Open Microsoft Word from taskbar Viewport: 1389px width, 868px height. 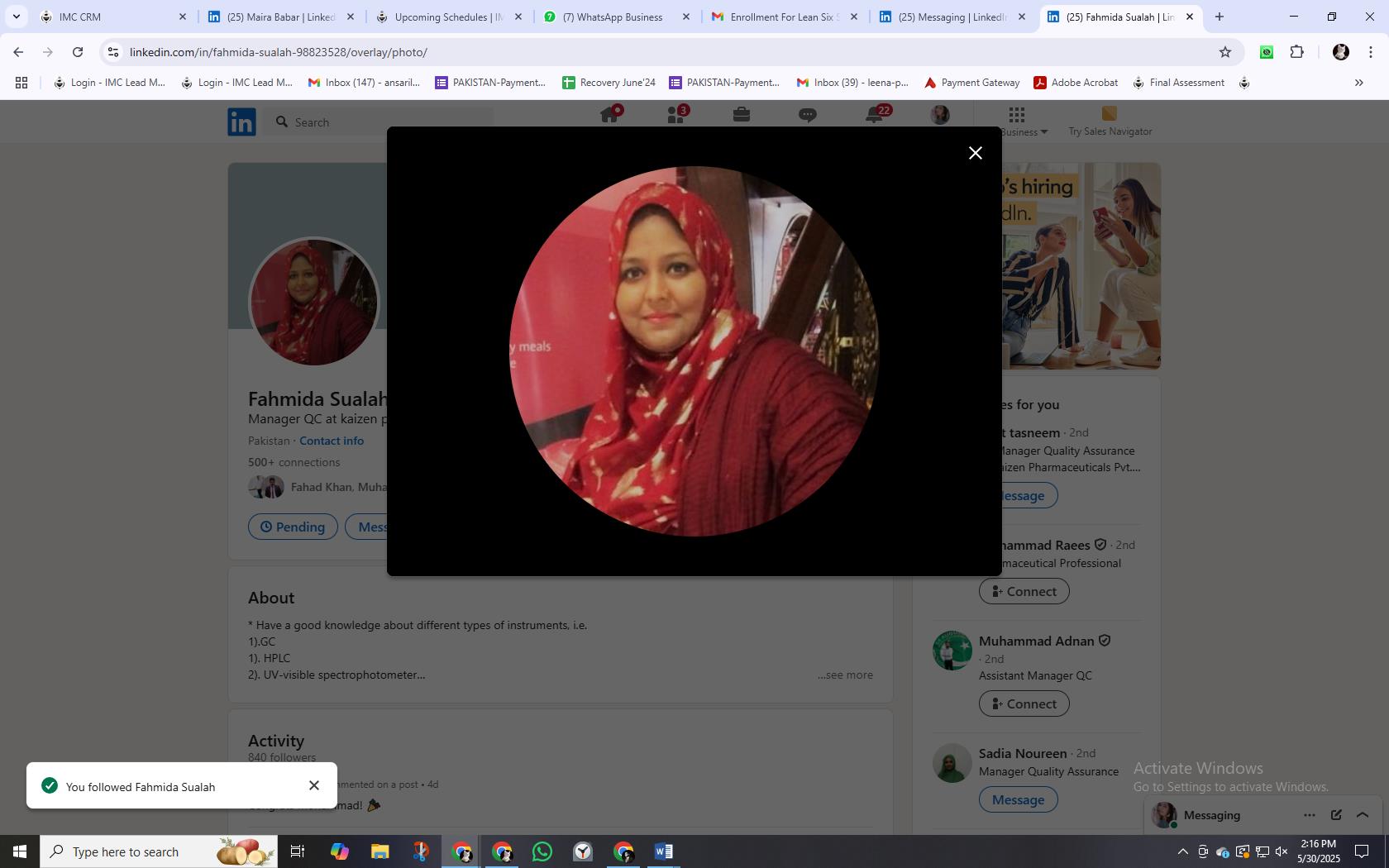tap(664, 851)
